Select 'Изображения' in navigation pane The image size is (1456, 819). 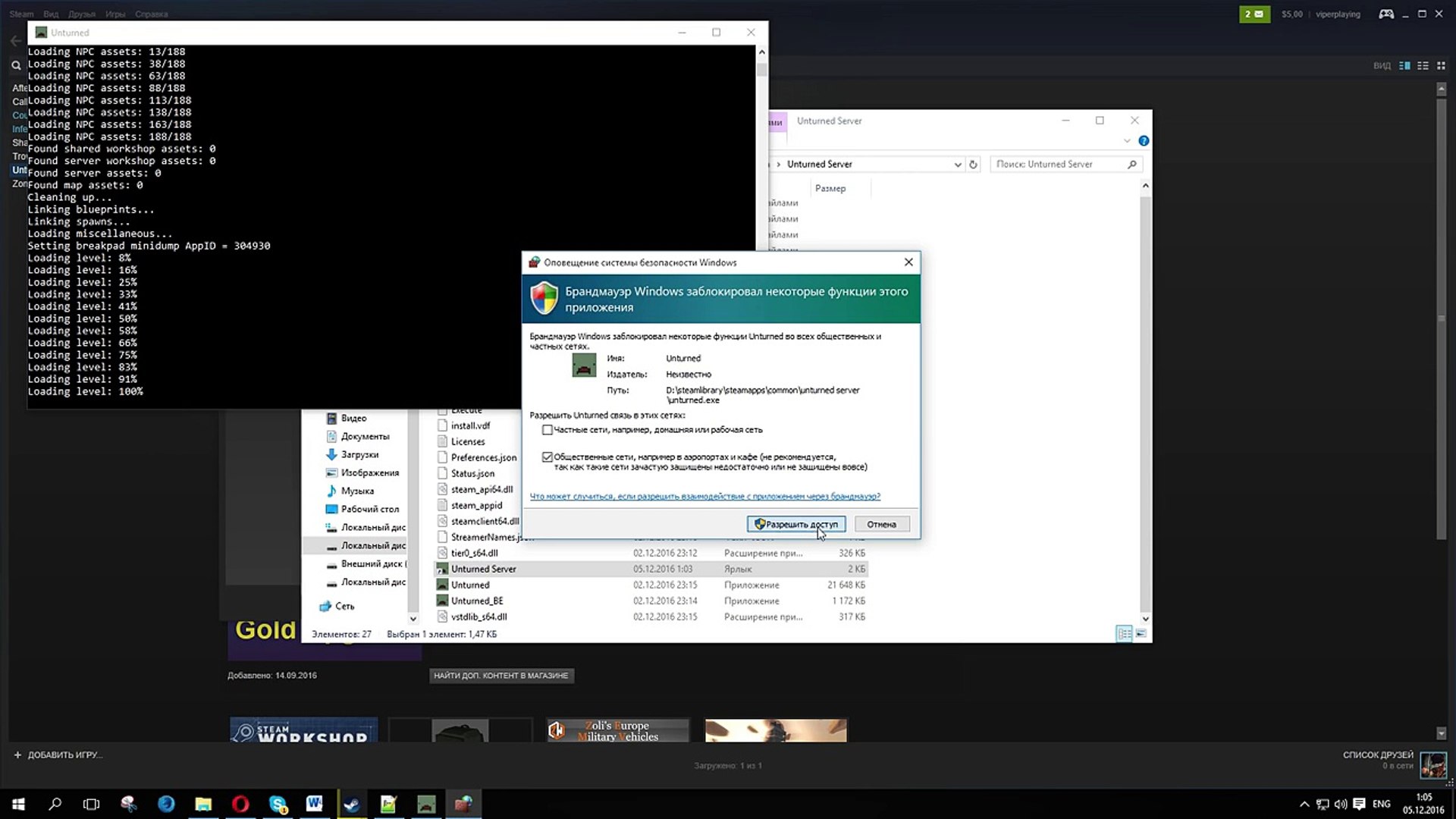coord(369,472)
